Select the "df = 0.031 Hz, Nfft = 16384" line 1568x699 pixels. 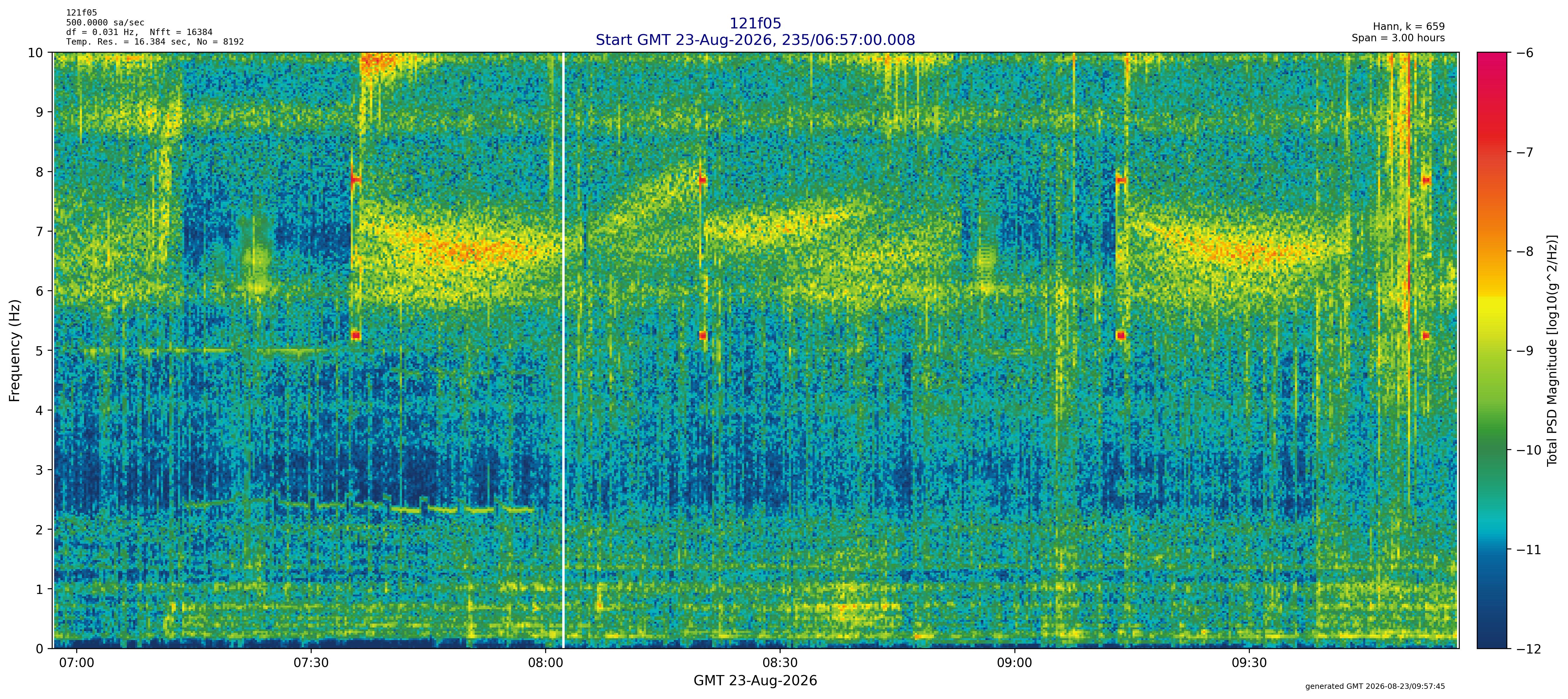[x=139, y=32]
